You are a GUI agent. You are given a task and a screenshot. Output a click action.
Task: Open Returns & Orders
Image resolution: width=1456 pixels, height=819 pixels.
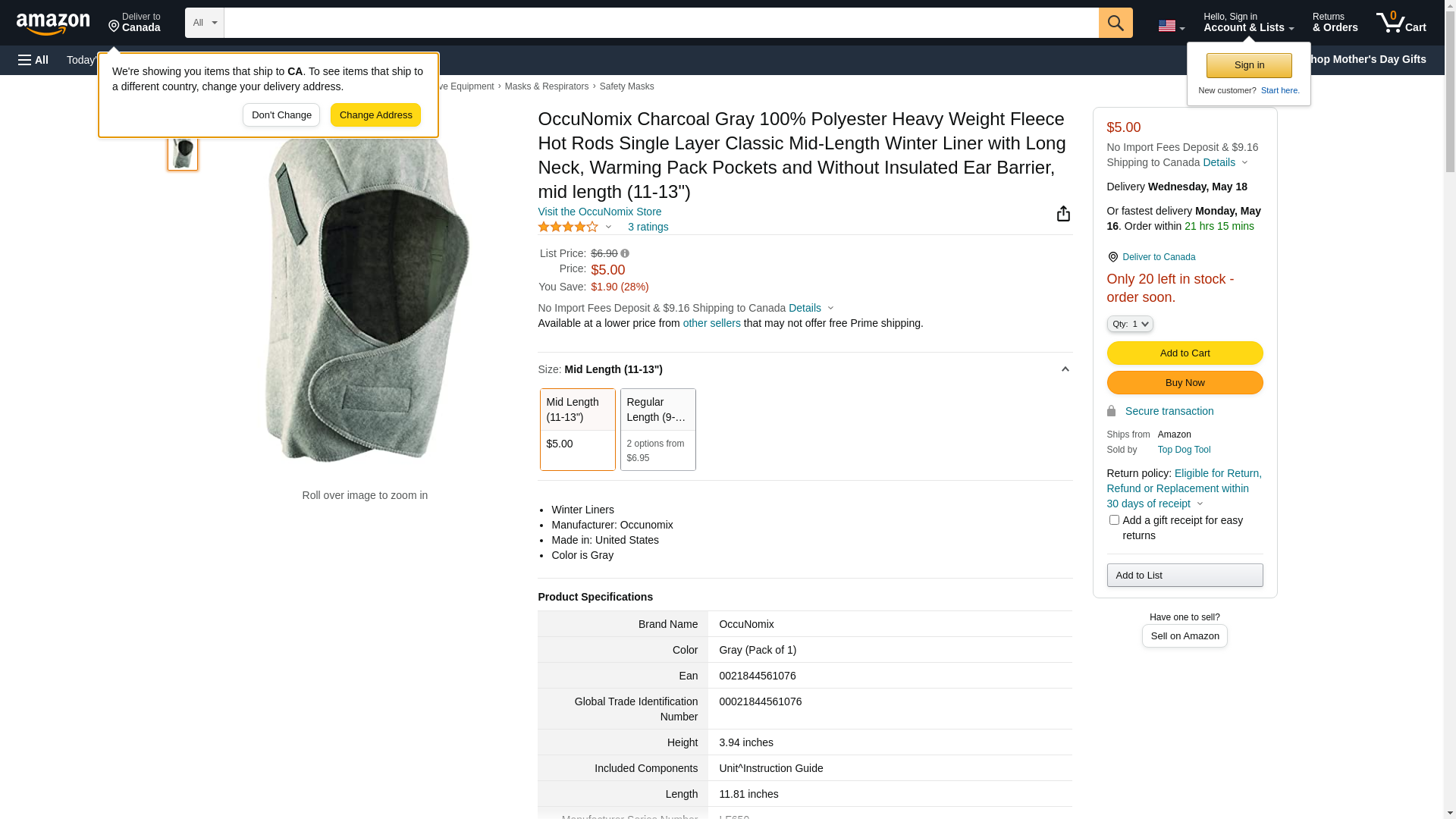click(1335, 23)
